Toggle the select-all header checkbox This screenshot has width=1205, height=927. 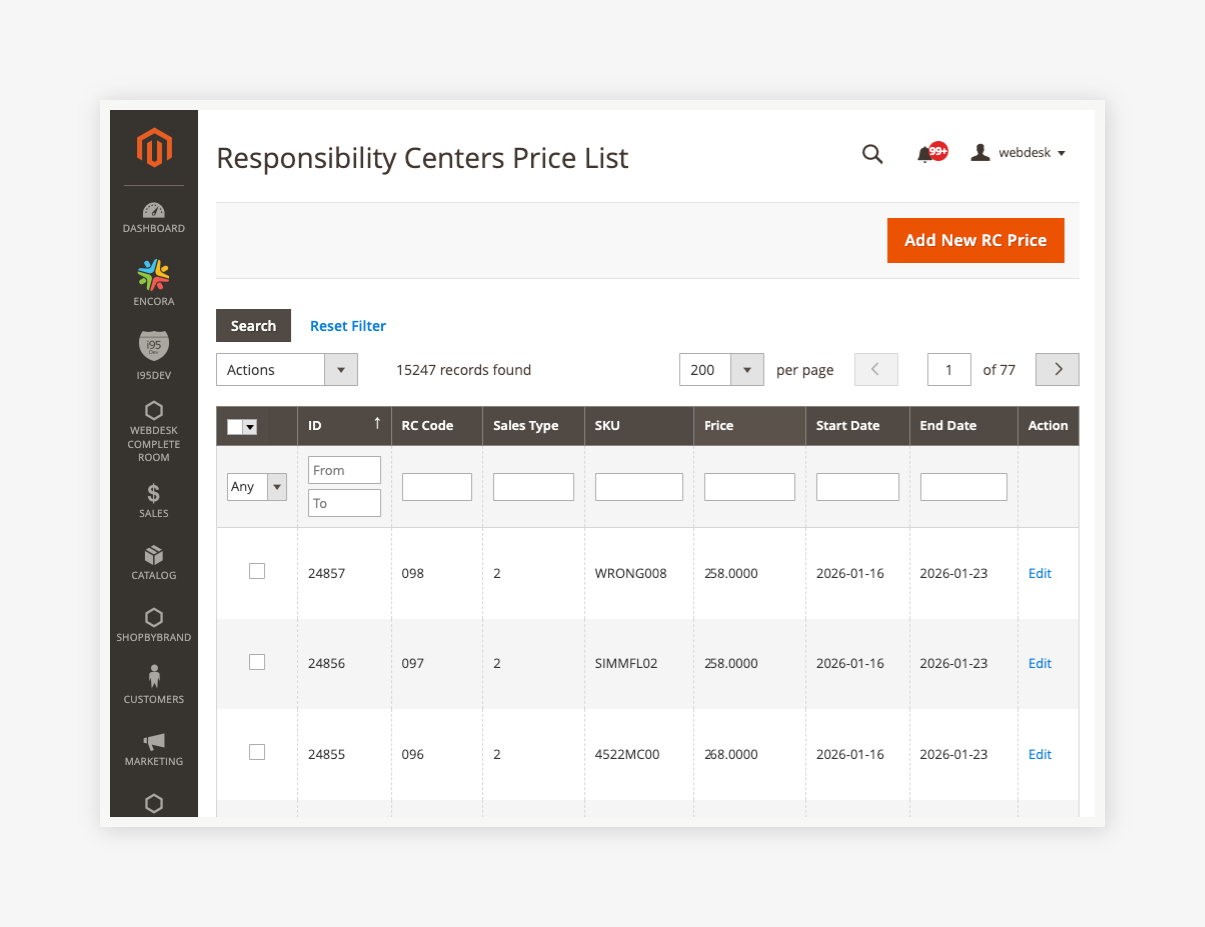tap(235, 426)
